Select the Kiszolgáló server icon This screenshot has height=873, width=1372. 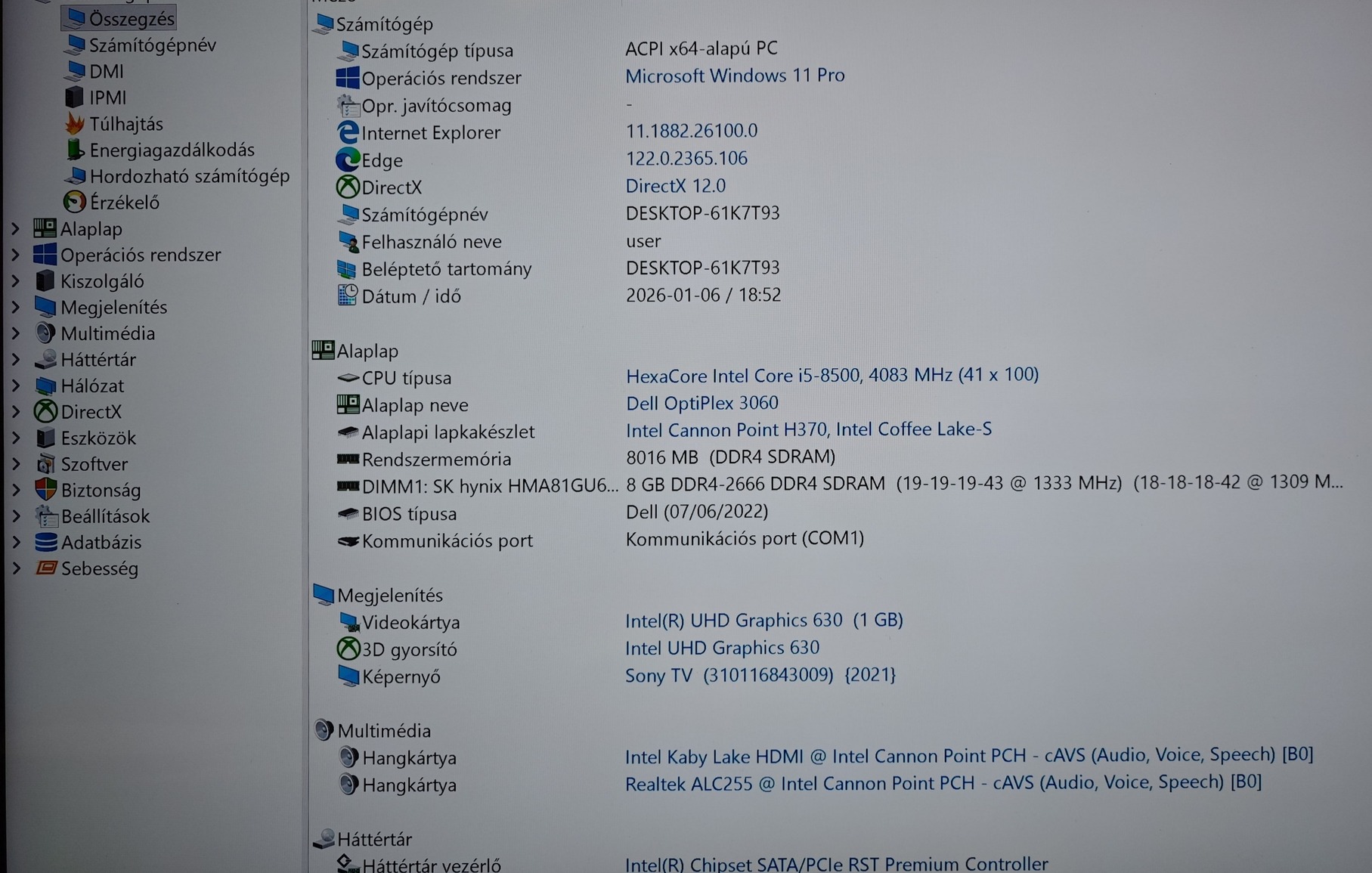tap(45, 280)
